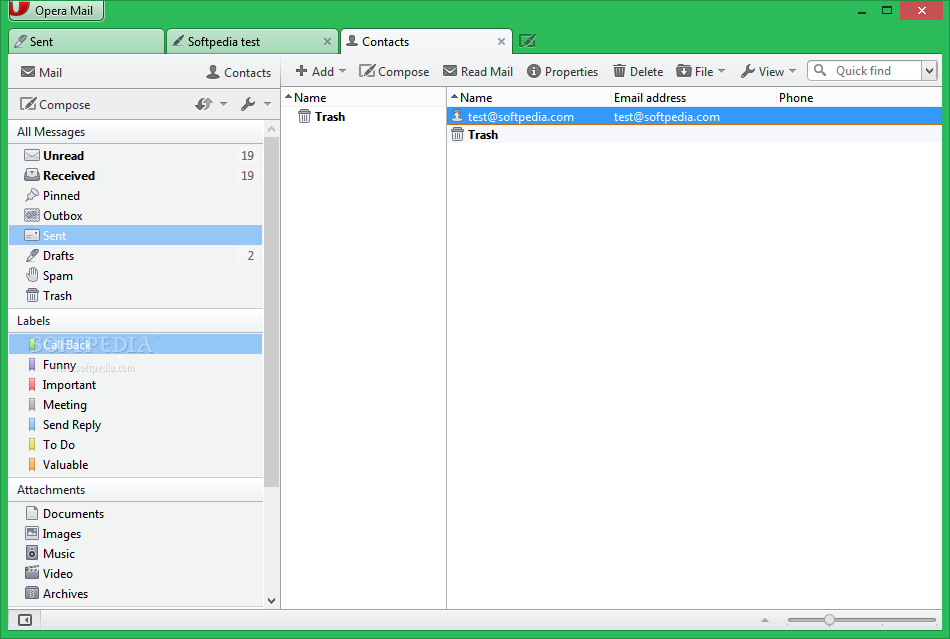Open the Mail panel button

click(41, 72)
